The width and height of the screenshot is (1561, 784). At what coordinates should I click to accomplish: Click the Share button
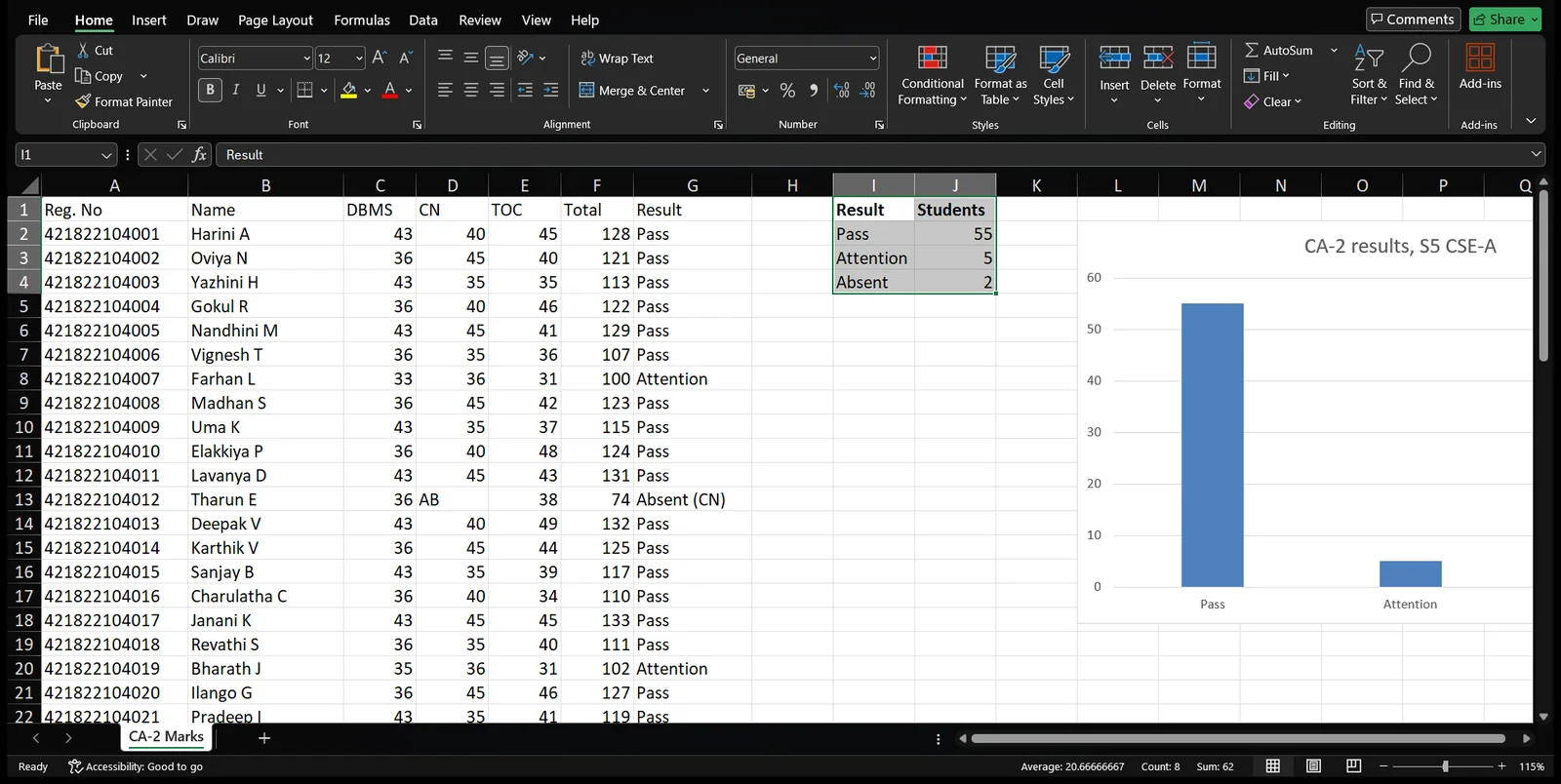click(1505, 20)
